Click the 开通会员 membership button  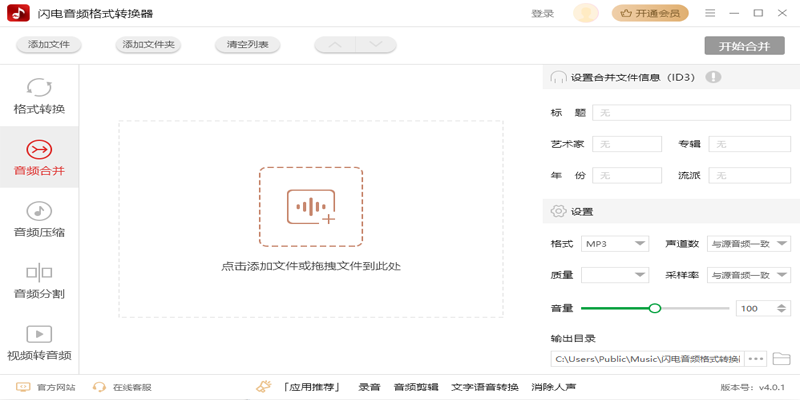(x=650, y=13)
